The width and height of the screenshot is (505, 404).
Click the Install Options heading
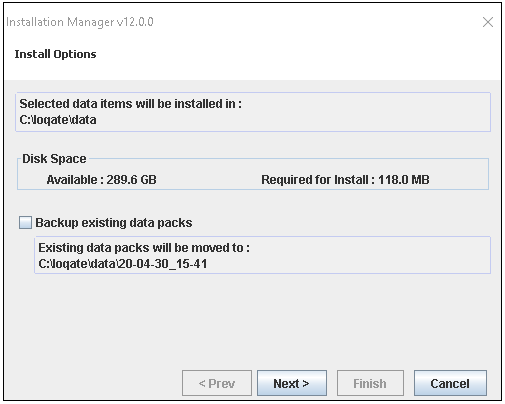pos(55,54)
